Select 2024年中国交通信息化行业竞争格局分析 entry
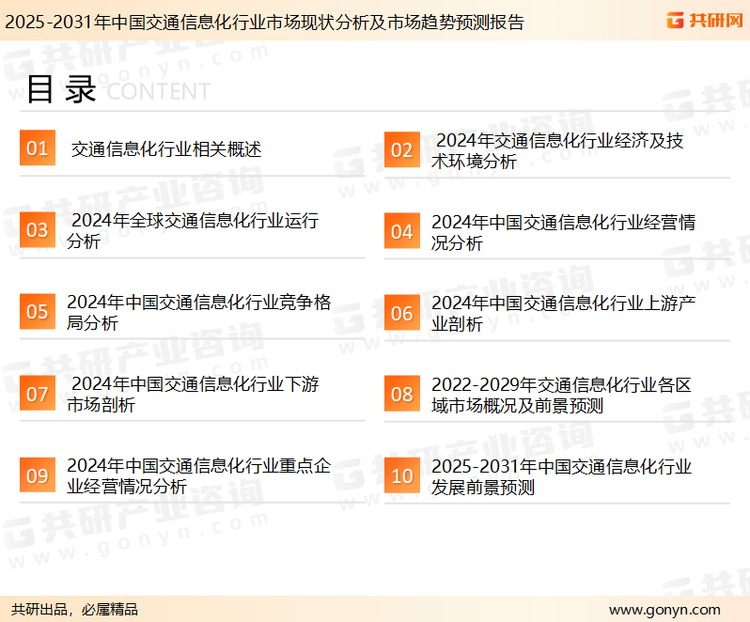This screenshot has height=622, width=750. 198,312
